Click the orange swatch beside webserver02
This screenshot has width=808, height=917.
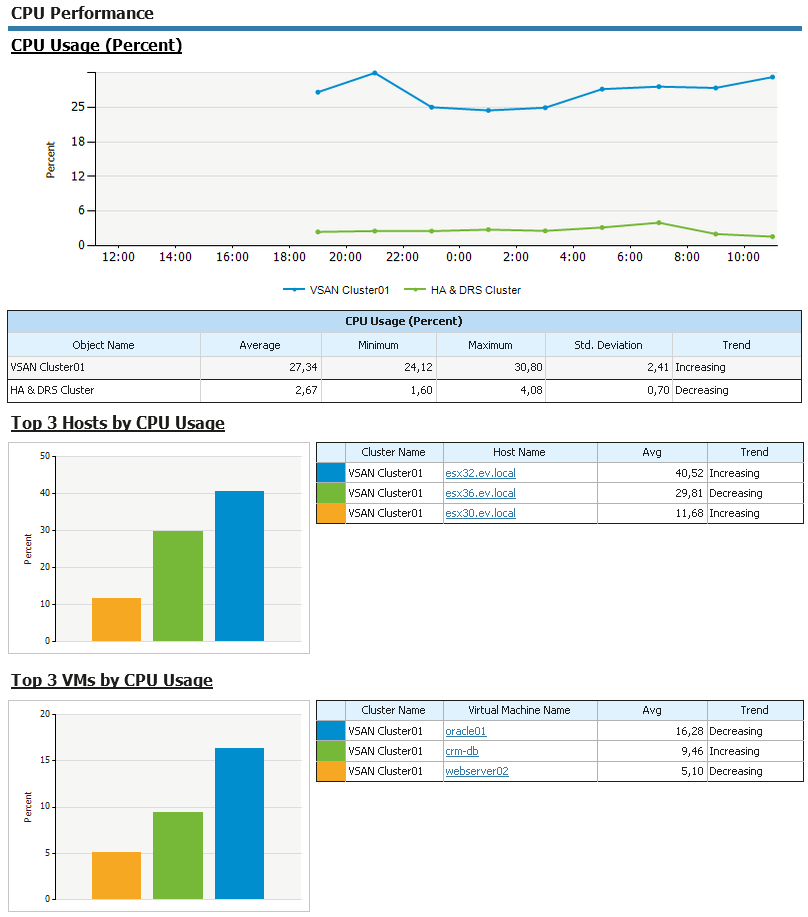pos(330,771)
